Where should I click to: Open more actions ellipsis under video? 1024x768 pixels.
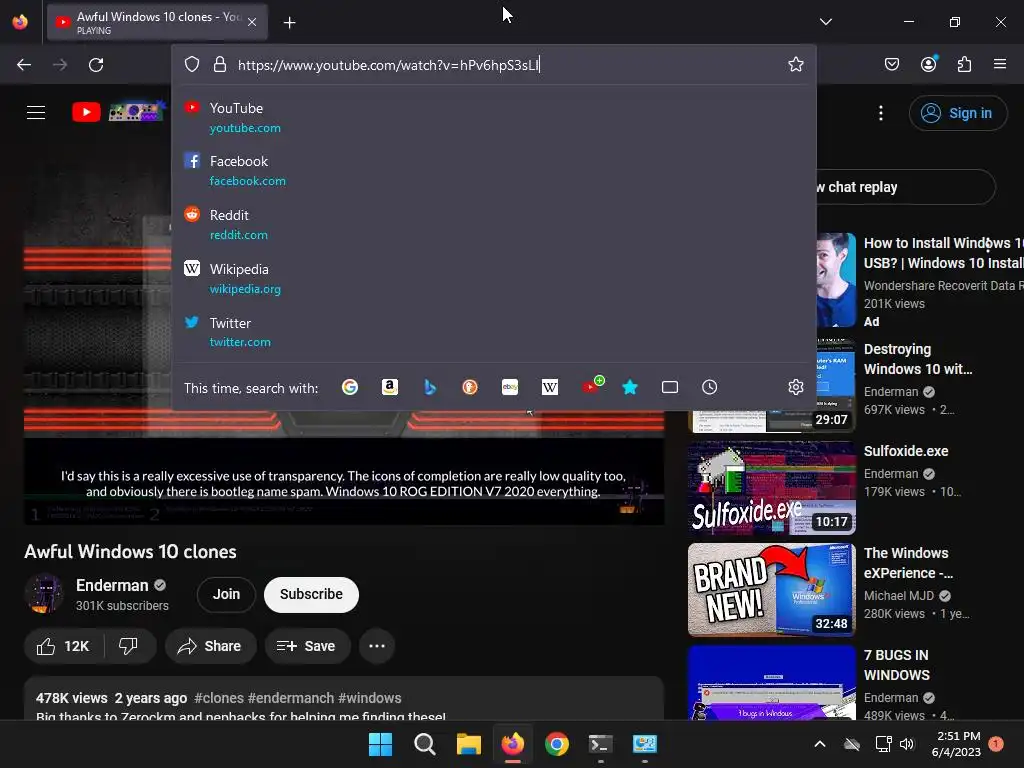pyautogui.click(x=377, y=646)
